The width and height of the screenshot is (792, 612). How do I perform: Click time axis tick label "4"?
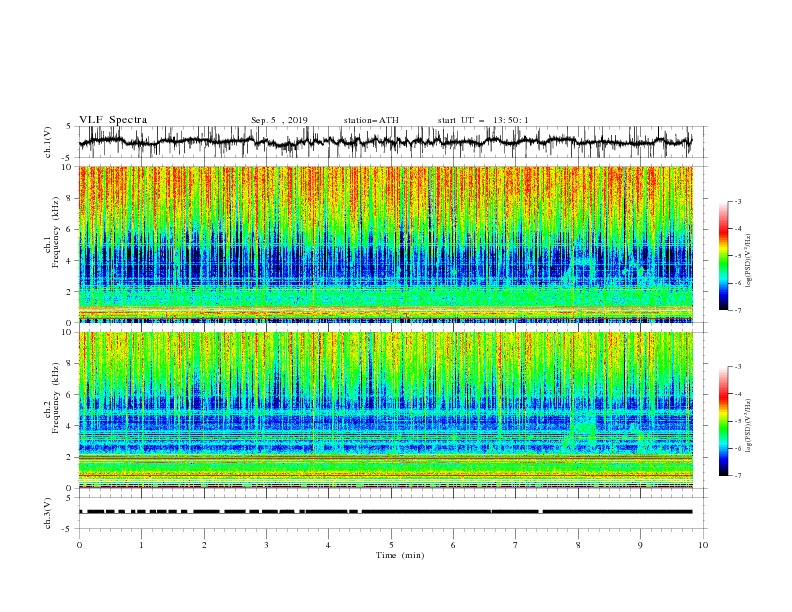328,545
